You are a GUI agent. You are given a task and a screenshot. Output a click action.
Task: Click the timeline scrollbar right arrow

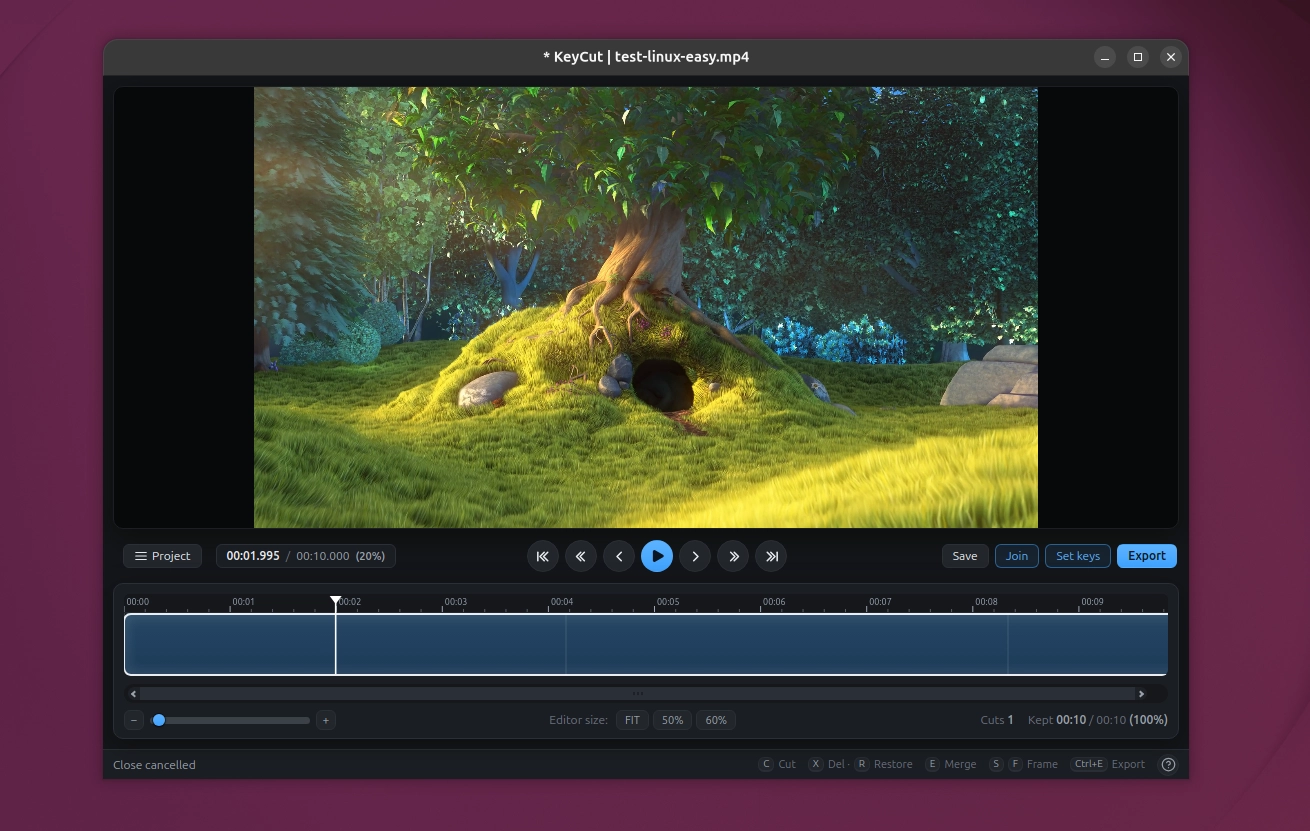1141,693
